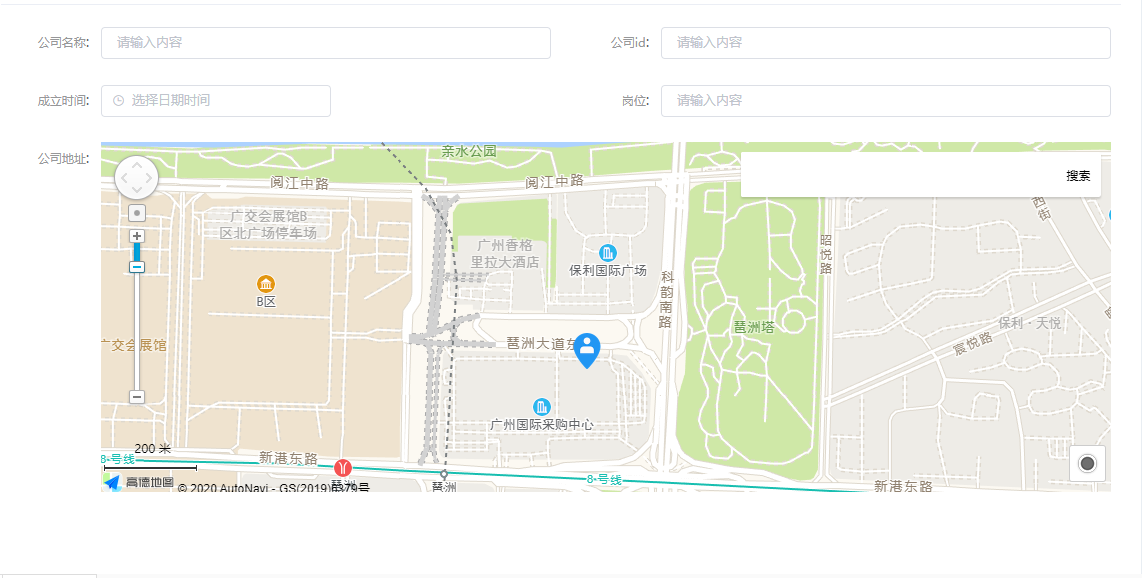Image resolution: width=1142 pixels, height=578 pixels.
Task: Zoom out with the bottom minus button
Action: [x=136, y=397]
